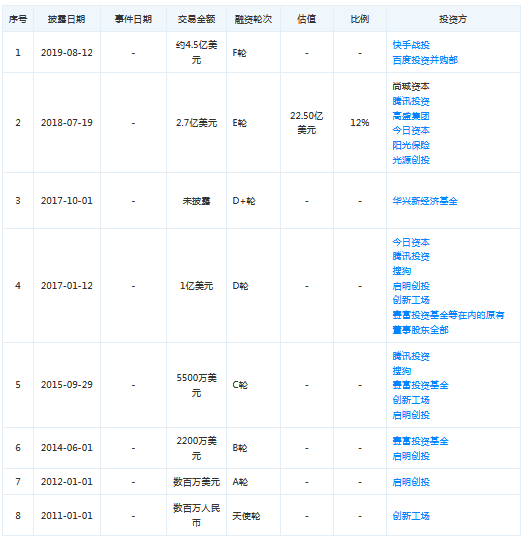This screenshot has height=536, width=521.
Task: Open 阳光保险 investor link
Action: (411, 145)
